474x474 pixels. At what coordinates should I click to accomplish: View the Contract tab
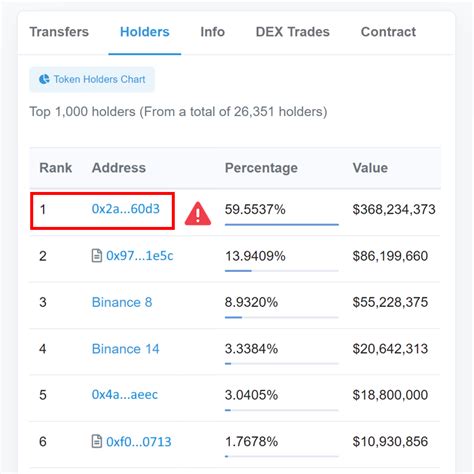coord(388,32)
